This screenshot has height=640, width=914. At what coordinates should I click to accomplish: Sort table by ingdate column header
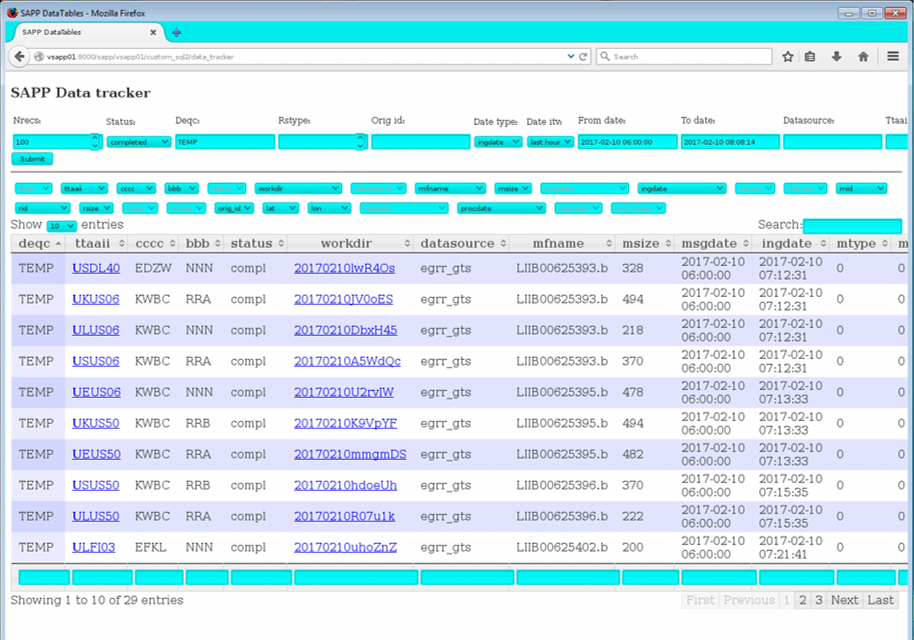point(791,244)
